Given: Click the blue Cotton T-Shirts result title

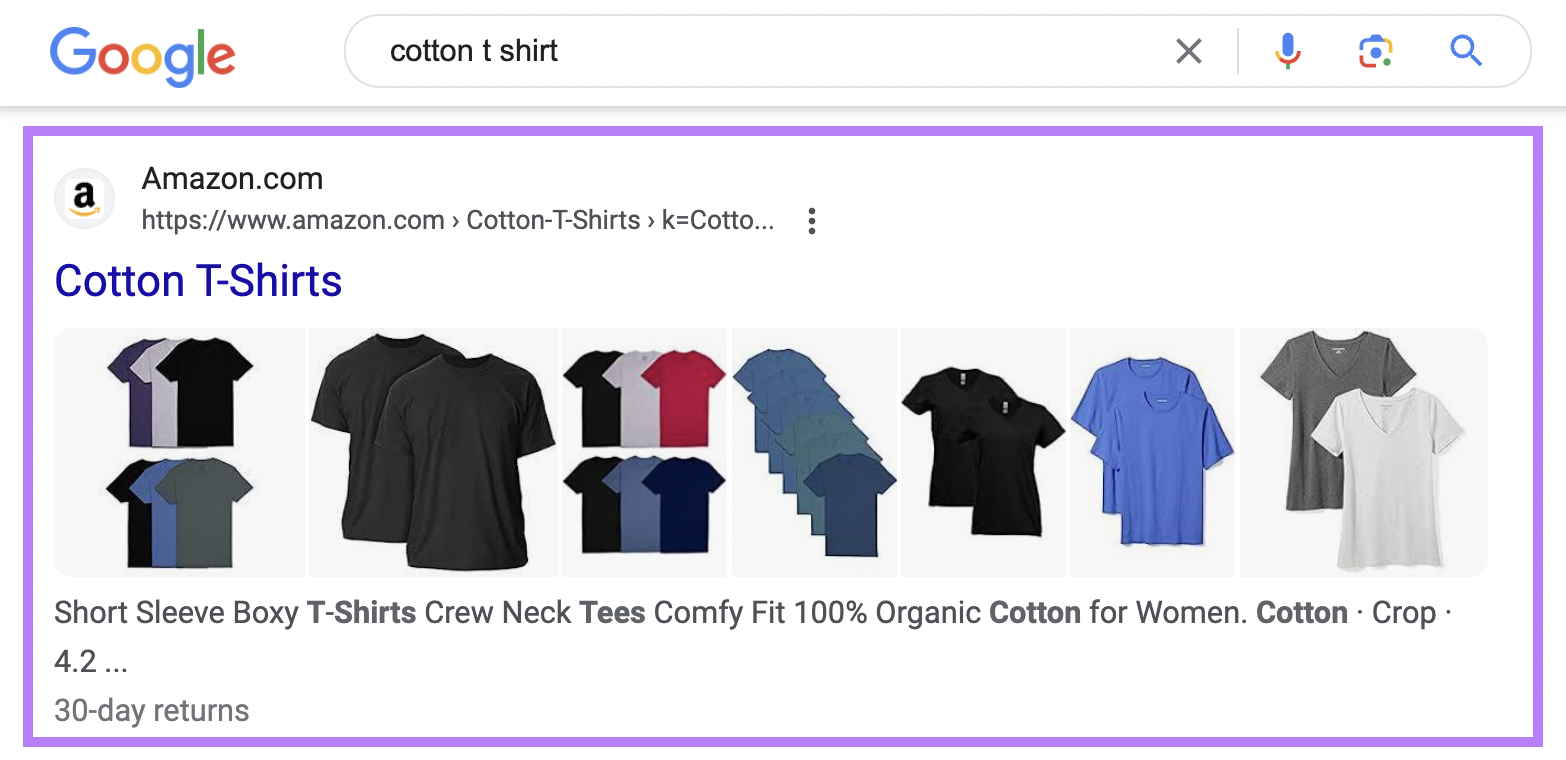Looking at the screenshot, I should click(x=198, y=281).
